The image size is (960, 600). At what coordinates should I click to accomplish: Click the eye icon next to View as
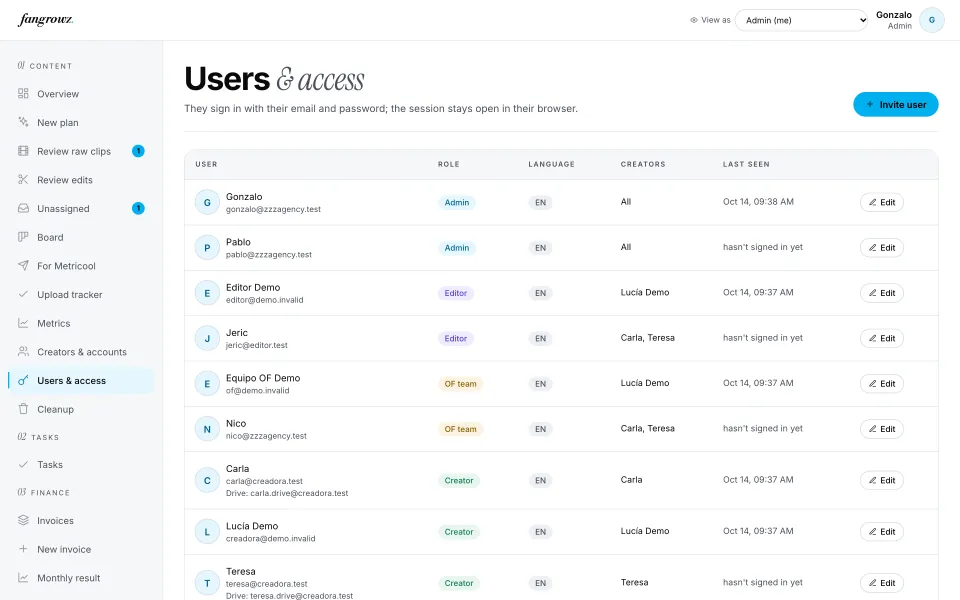pyautogui.click(x=694, y=20)
